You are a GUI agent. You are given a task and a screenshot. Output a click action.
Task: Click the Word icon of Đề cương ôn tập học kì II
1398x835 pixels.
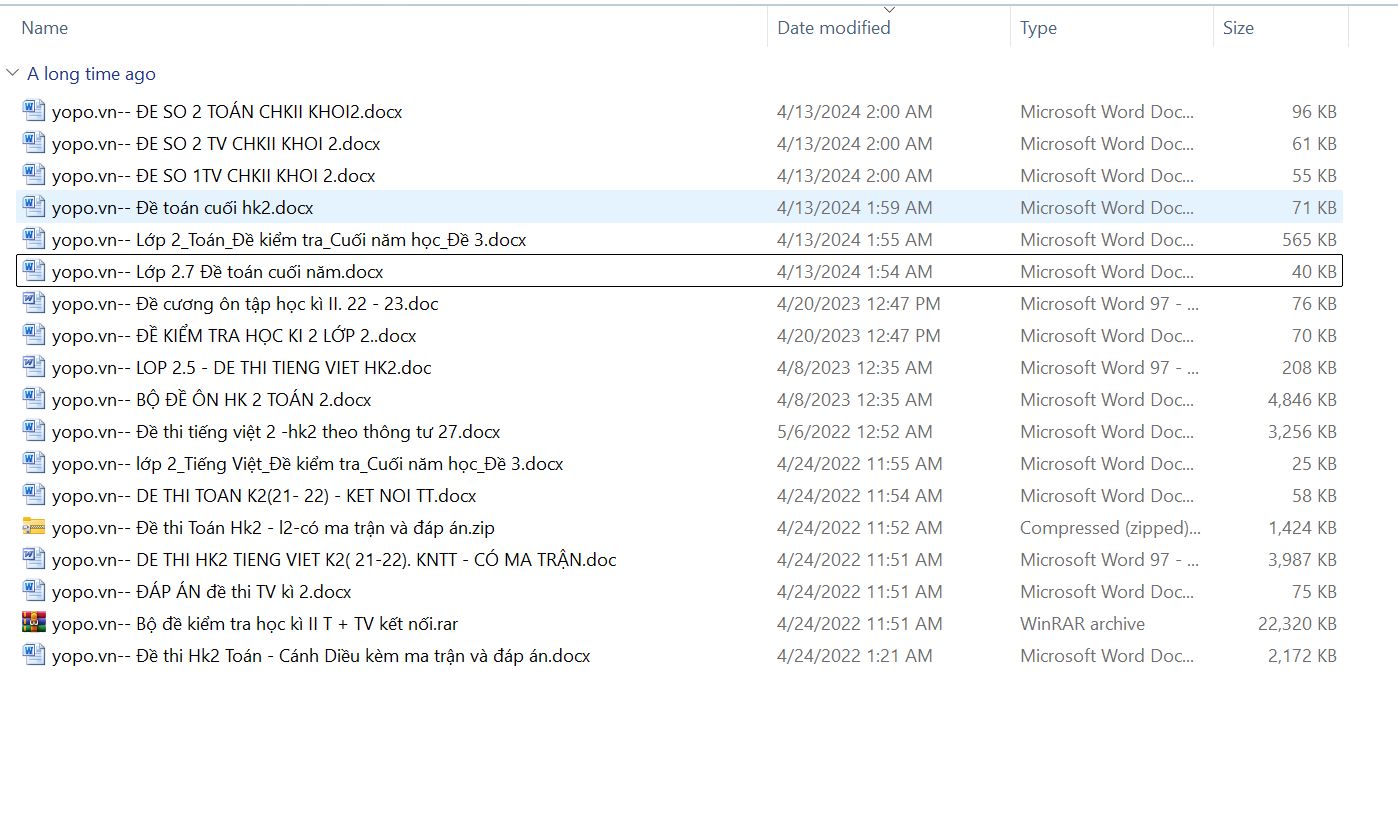coord(34,303)
